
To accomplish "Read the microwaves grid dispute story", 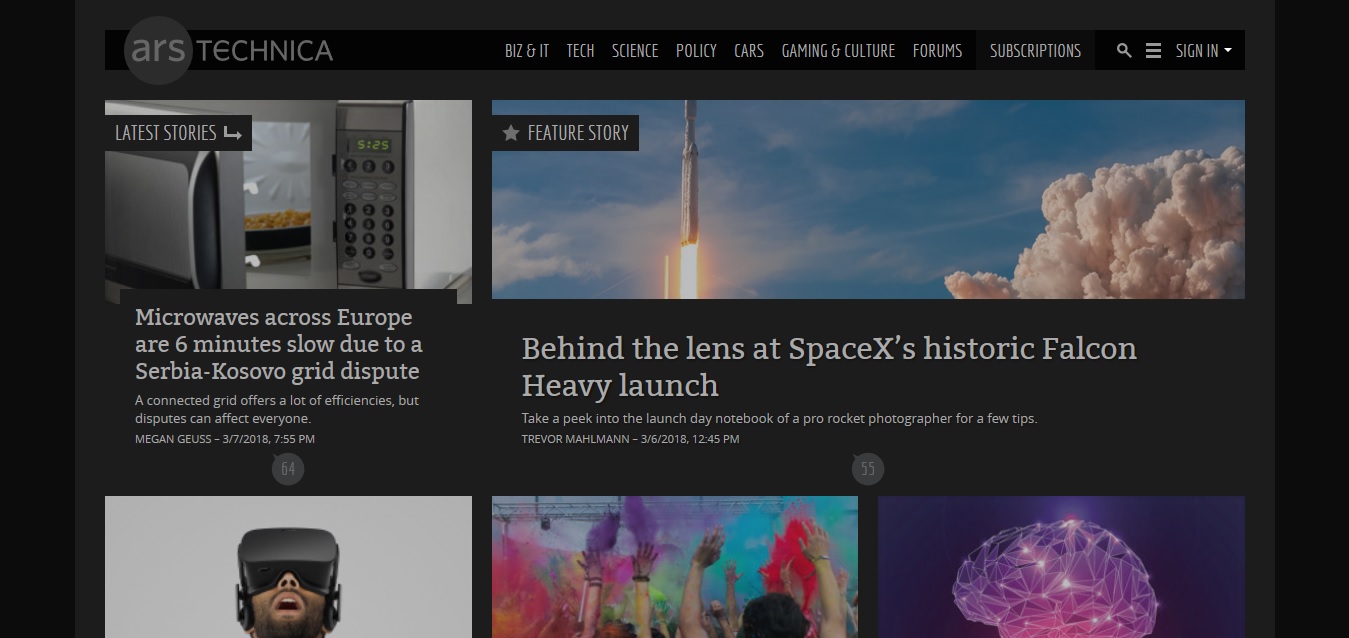I will [x=279, y=345].
